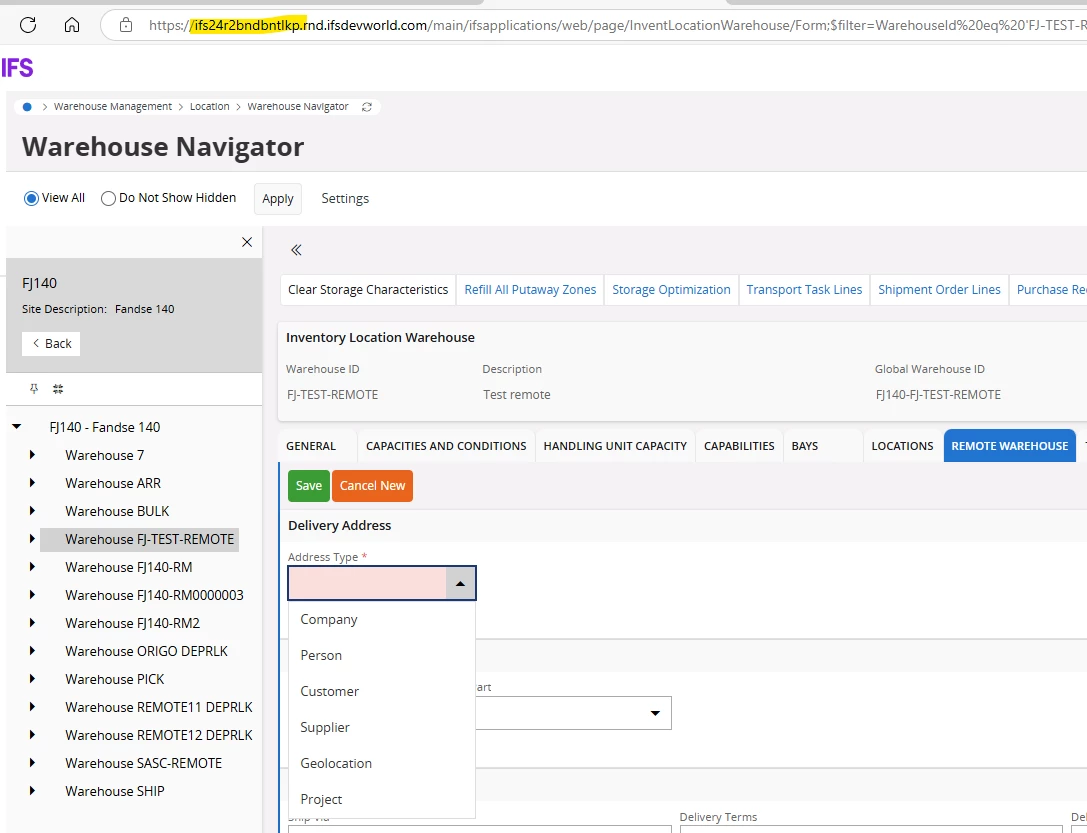1087x833 pixels.
Task: Click the Apply button
Action: 278,199
